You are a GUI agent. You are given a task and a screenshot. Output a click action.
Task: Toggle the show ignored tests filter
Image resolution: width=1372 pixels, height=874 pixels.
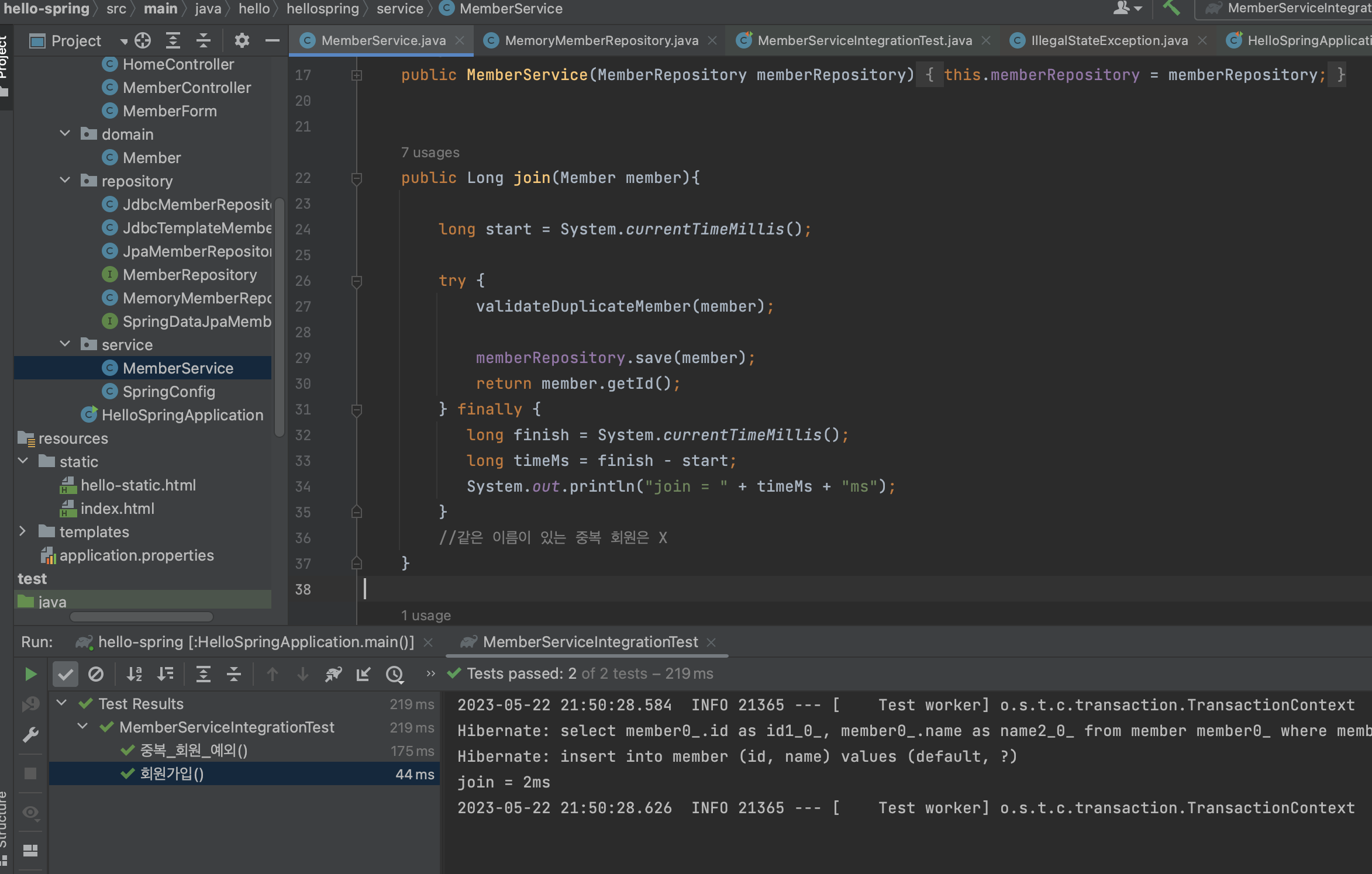pyautogui.click(x=96, y=673)
